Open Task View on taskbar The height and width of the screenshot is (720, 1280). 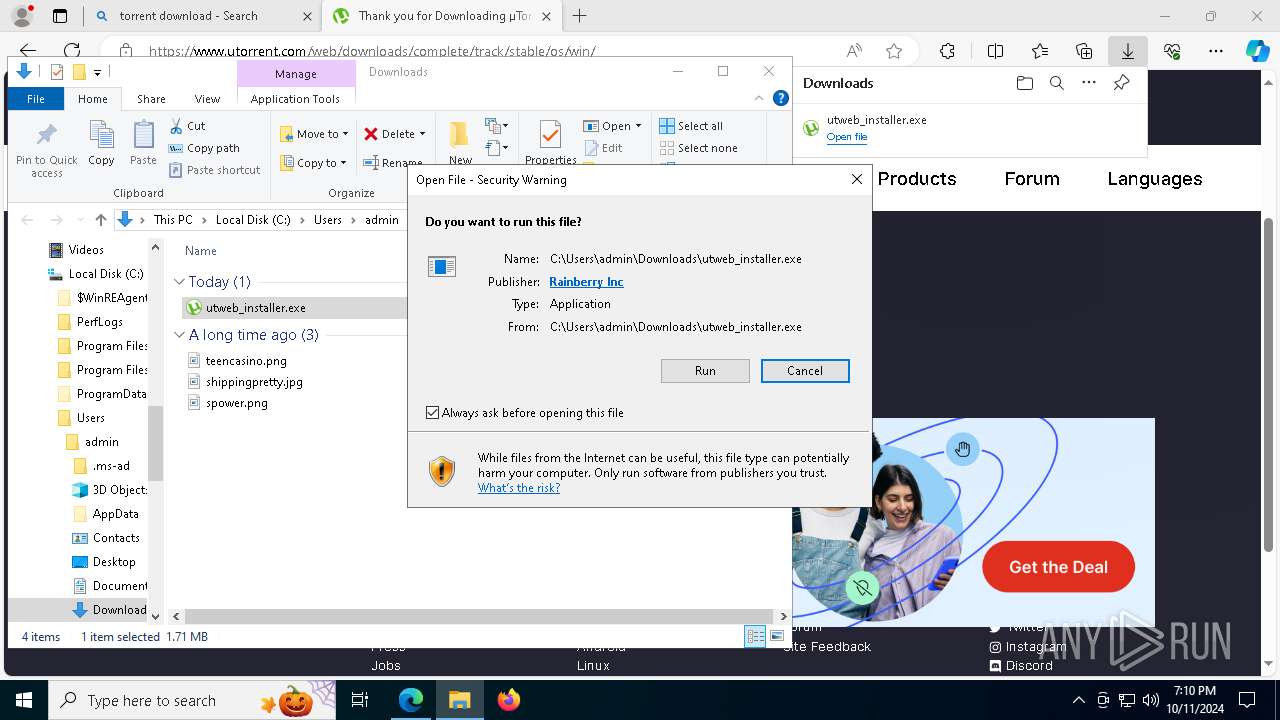tap(360, 700)
